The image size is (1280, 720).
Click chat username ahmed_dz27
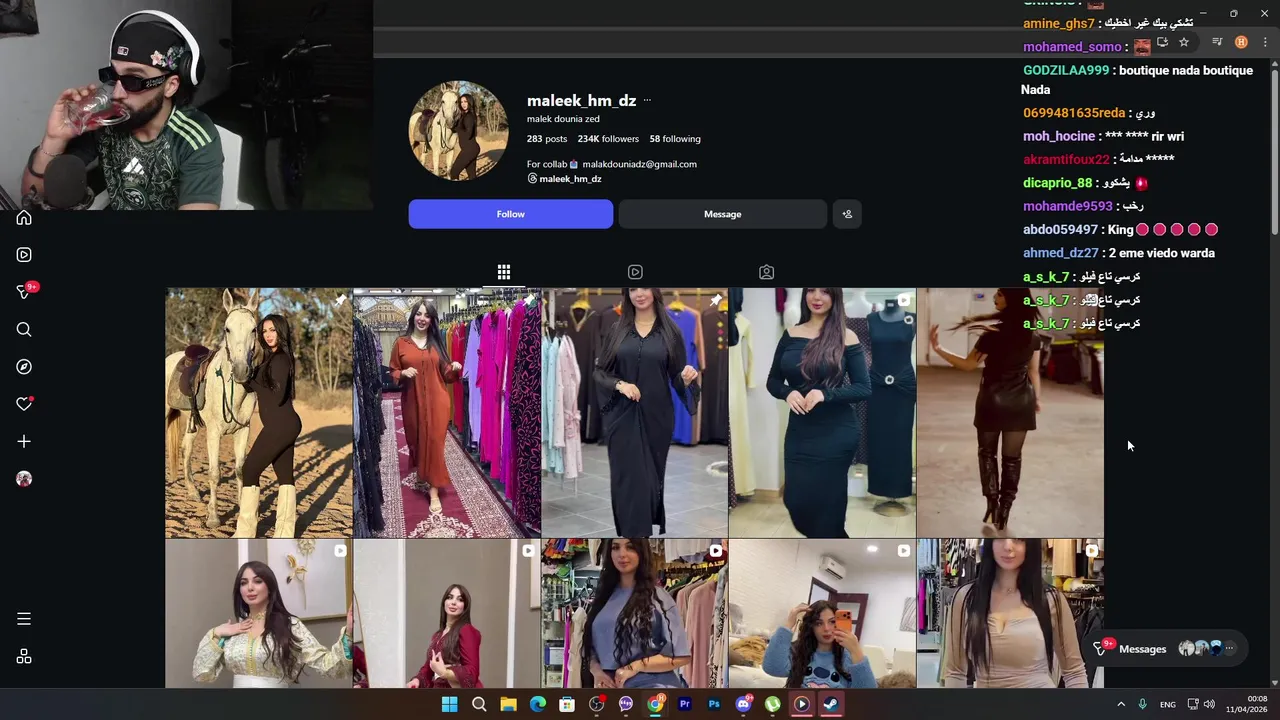(1061, 253)
